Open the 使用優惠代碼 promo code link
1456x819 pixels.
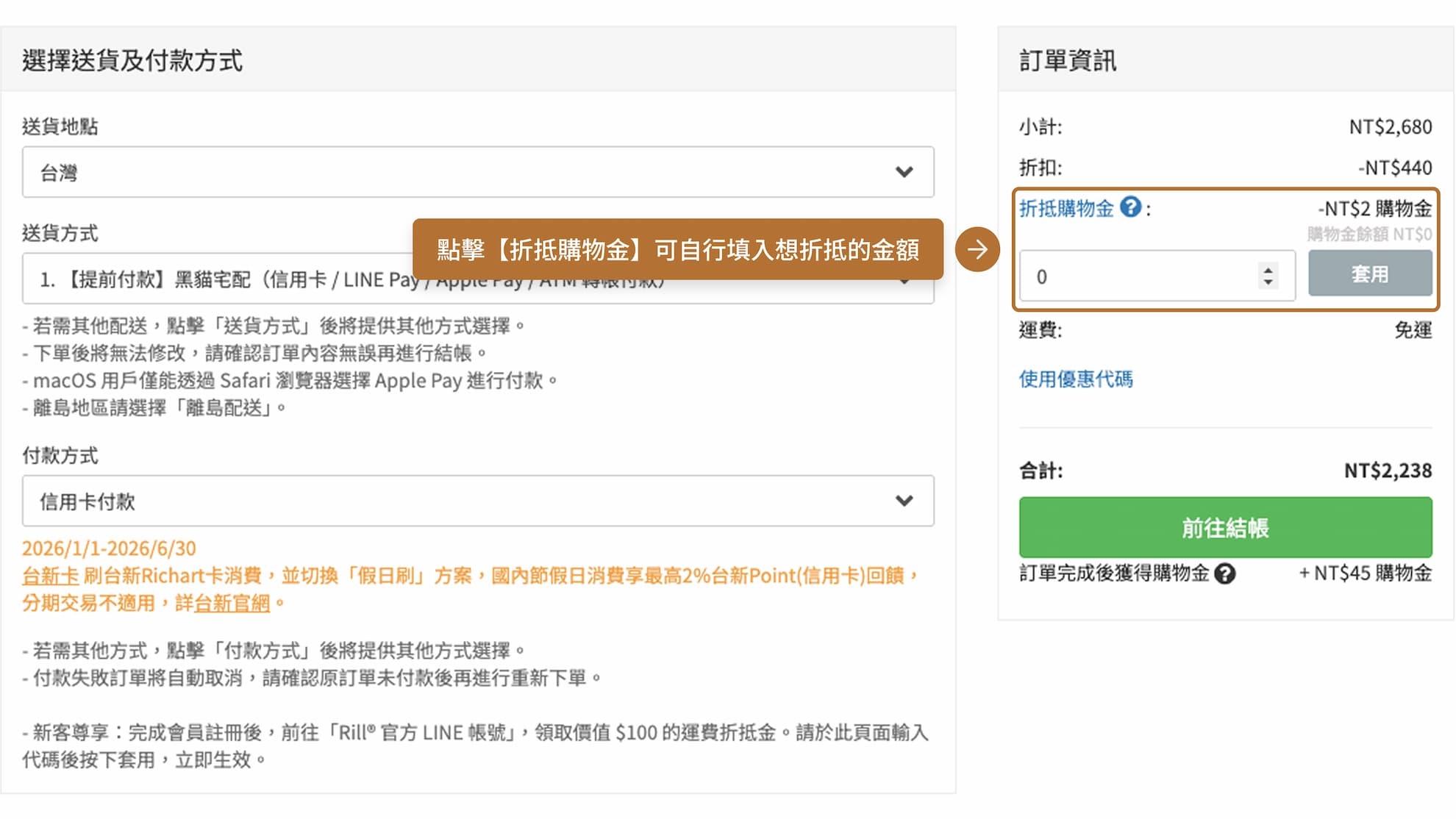1076,379
